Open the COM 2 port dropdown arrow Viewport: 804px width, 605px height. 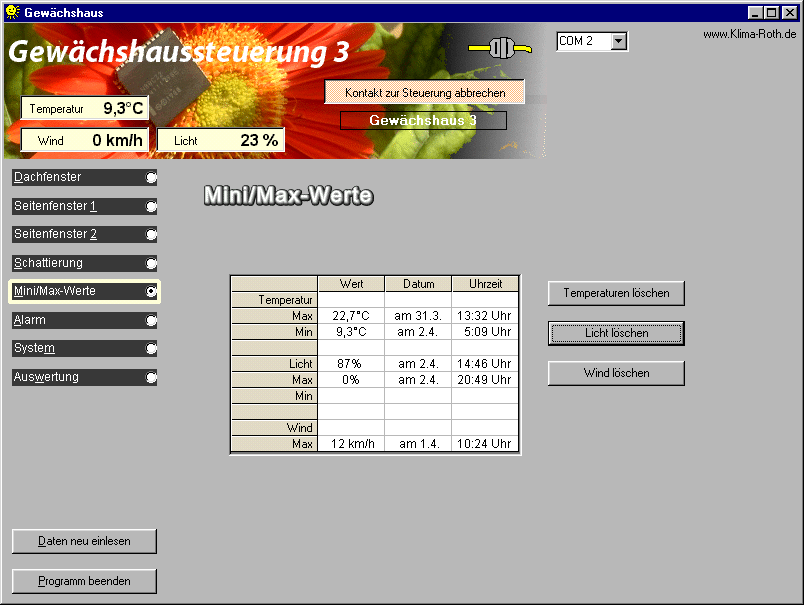619,41
